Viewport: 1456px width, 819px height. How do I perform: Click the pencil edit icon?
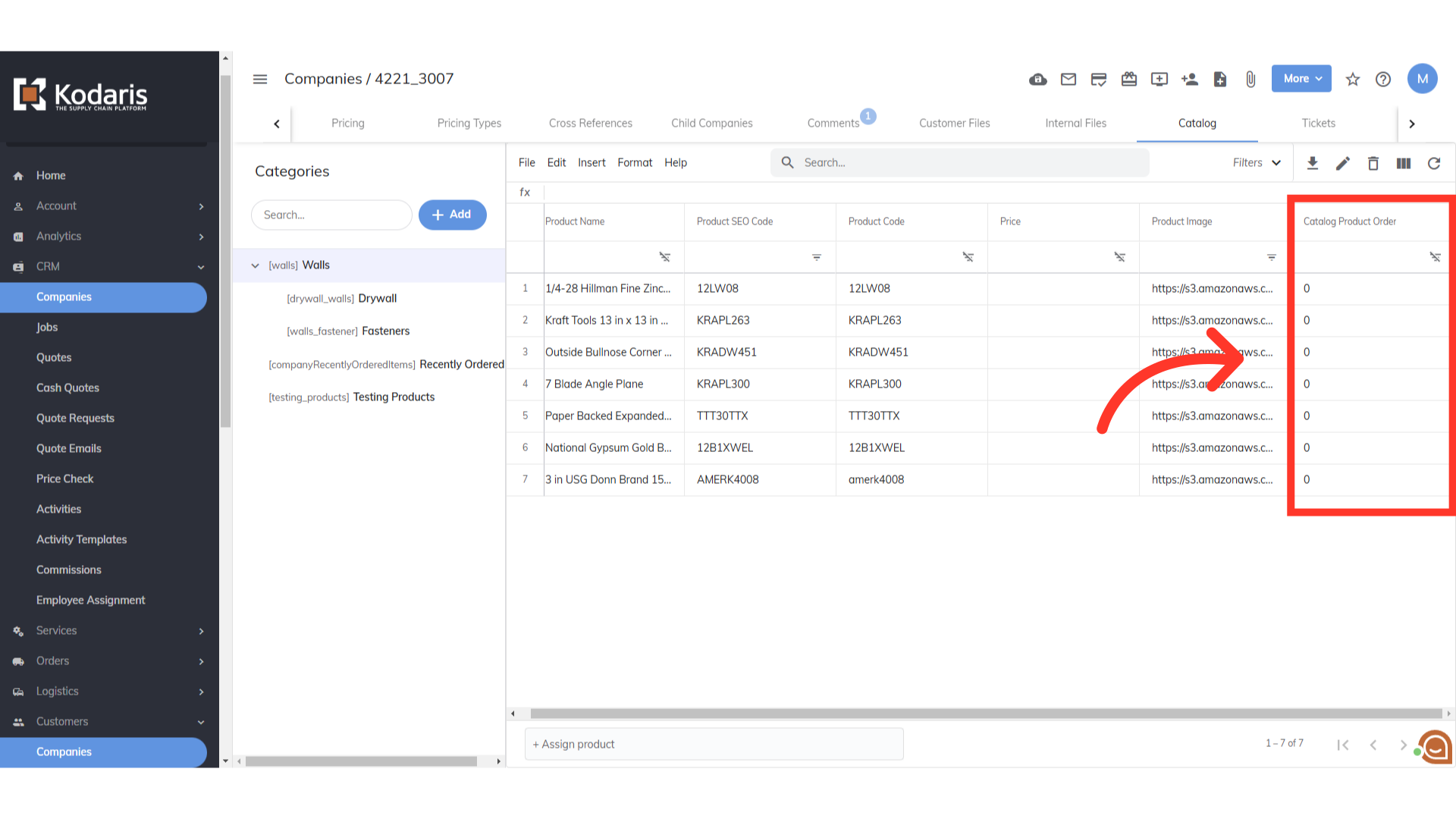(x=1343, y=163)
